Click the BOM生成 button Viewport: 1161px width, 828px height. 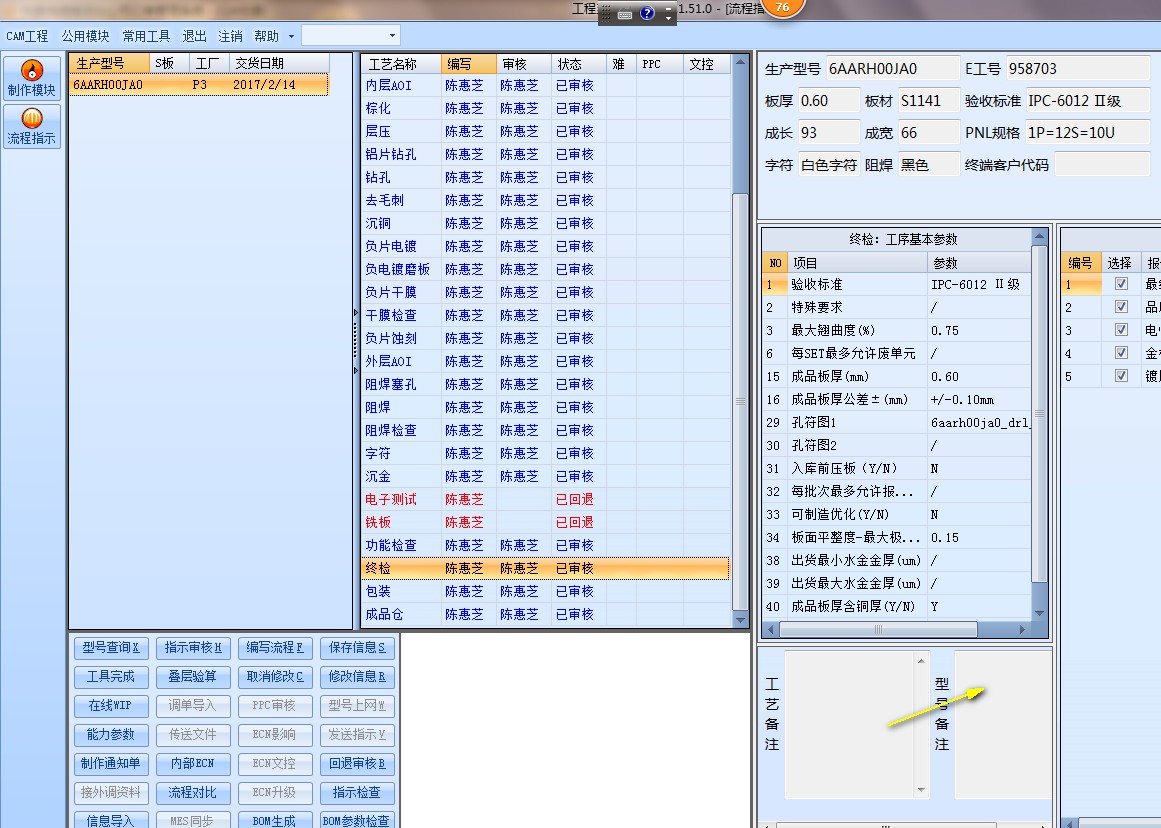(275, 820)
